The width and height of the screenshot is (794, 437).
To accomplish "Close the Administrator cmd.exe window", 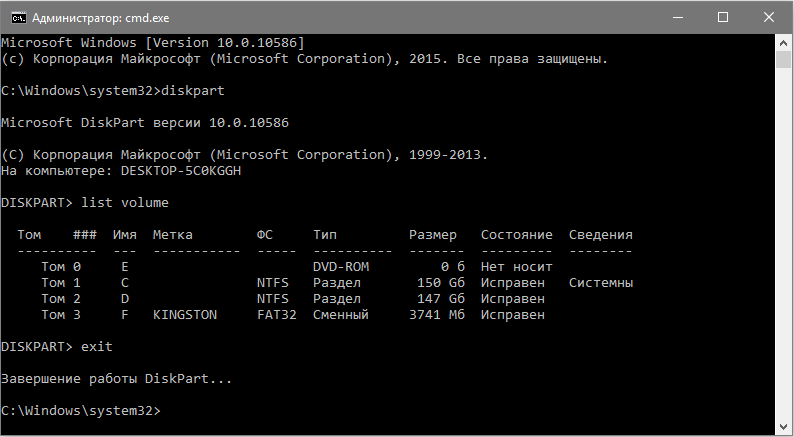I will (x=767, y=17).
